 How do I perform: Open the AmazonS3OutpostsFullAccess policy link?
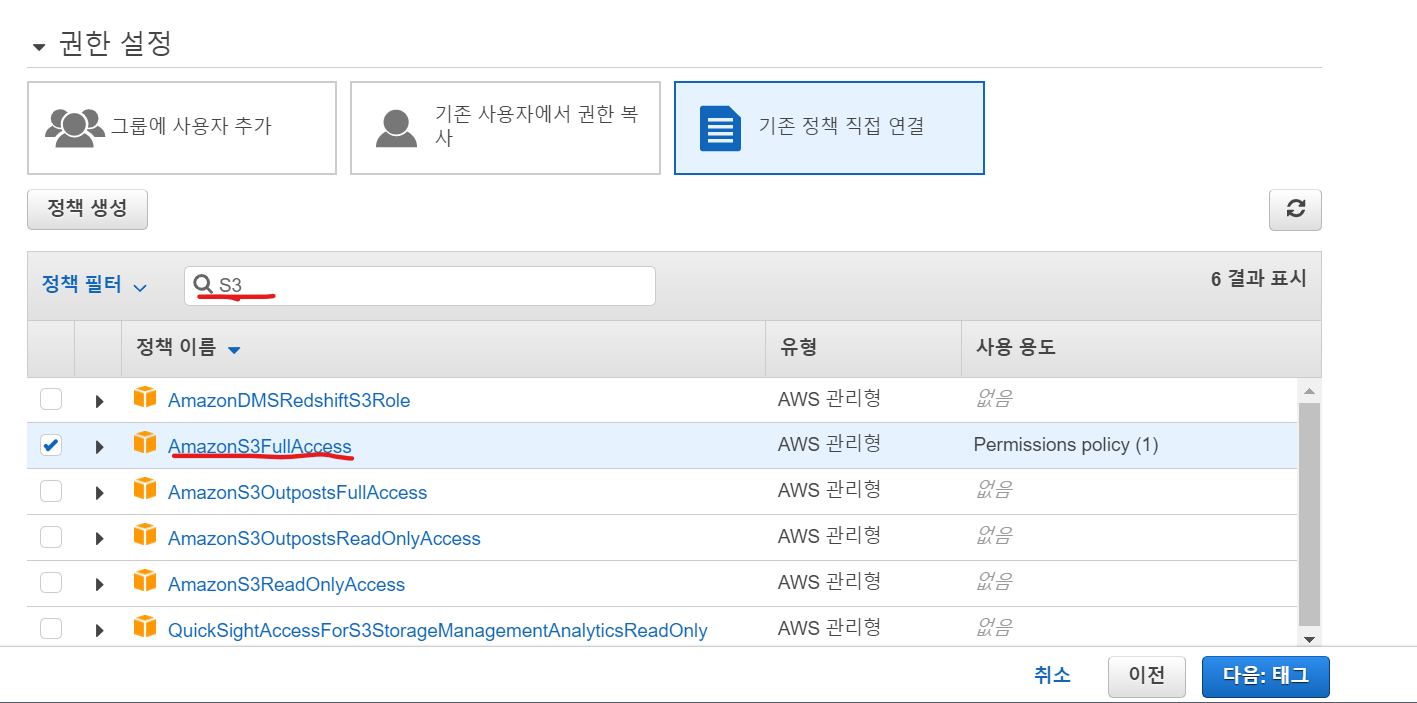[297, 492]
